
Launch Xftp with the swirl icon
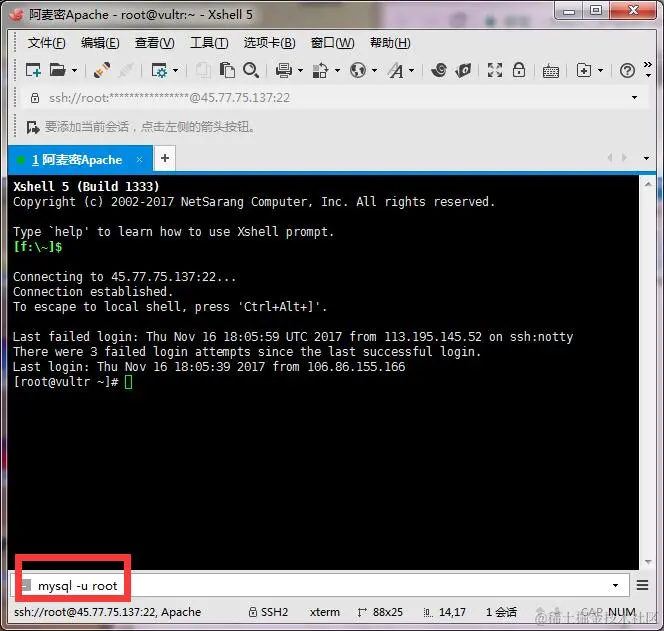pyautogui.click(x=439, y=70)
